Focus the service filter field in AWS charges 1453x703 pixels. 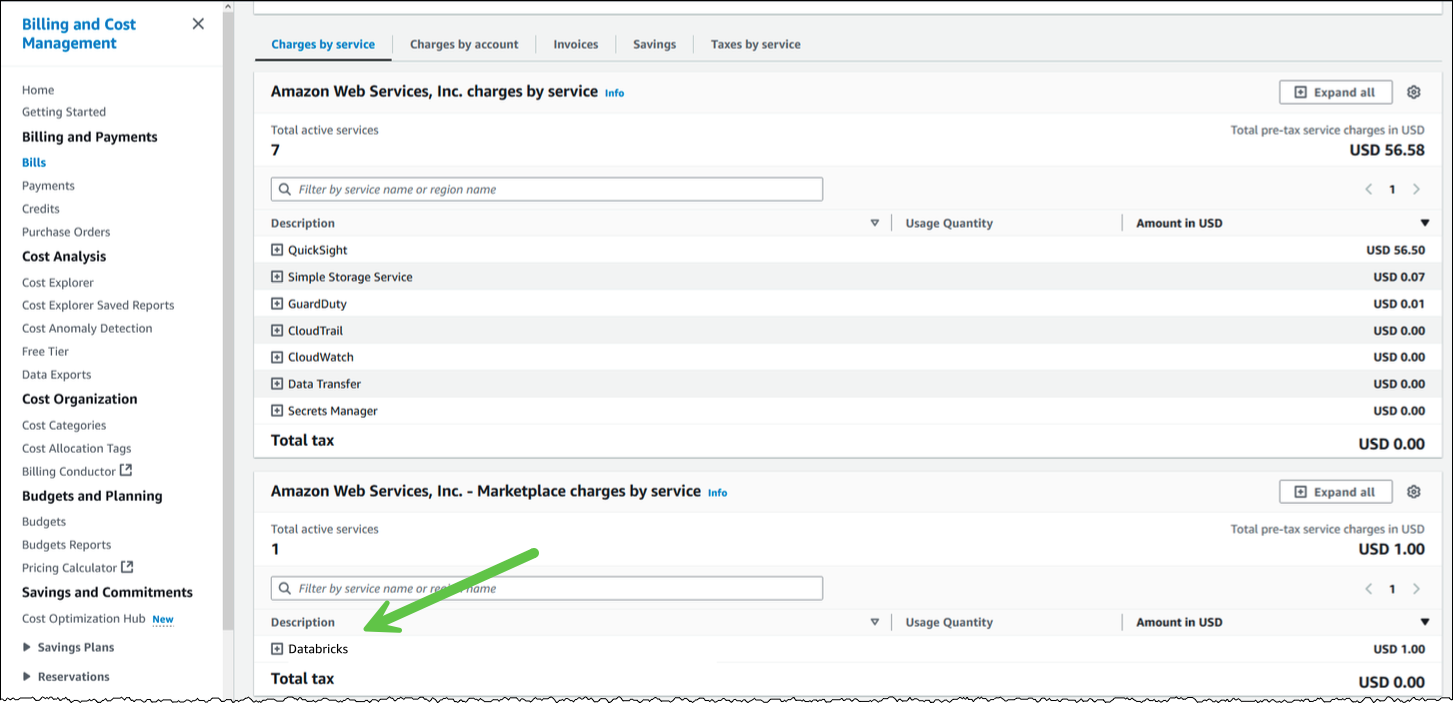coord(547,189)
